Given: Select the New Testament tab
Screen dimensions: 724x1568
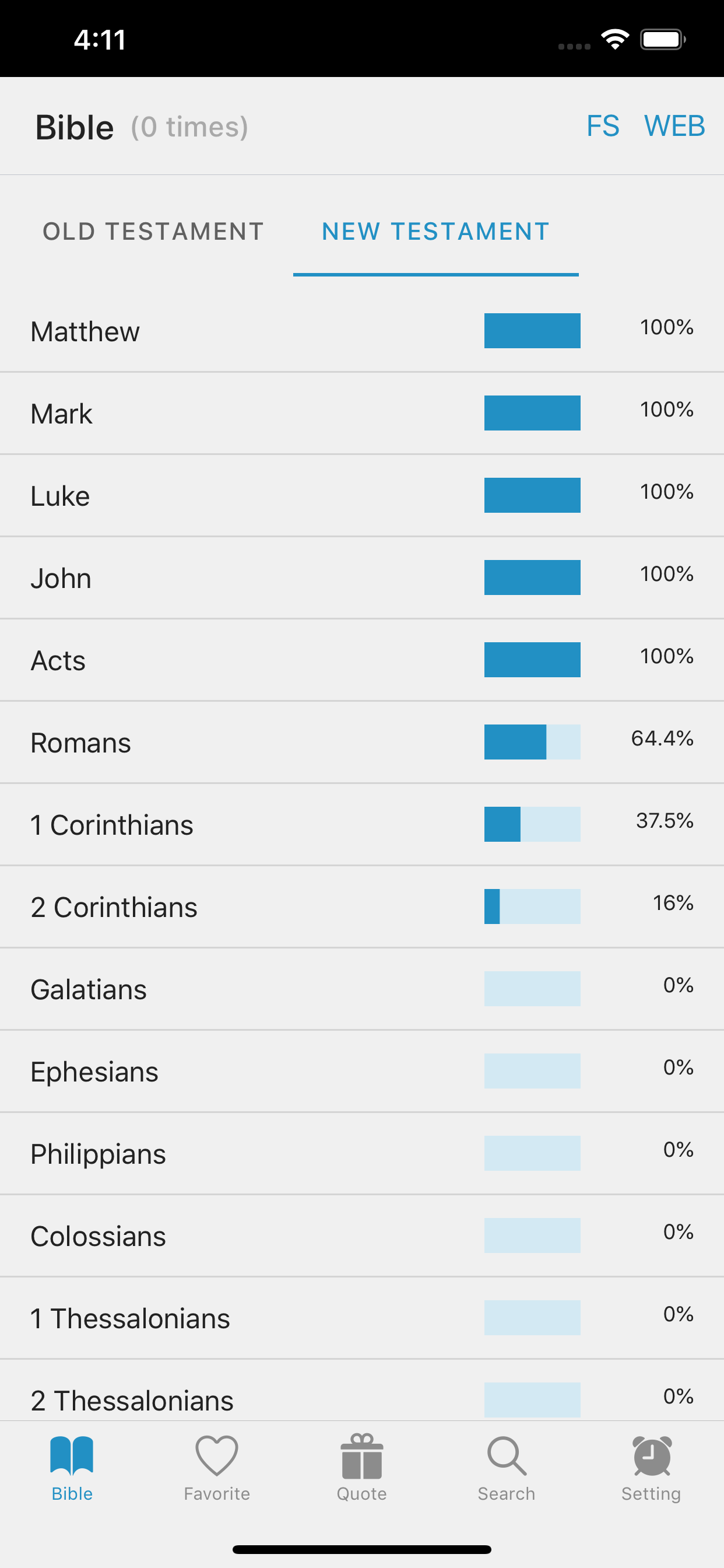Looking at the screenshot, I should click(435, 232).
